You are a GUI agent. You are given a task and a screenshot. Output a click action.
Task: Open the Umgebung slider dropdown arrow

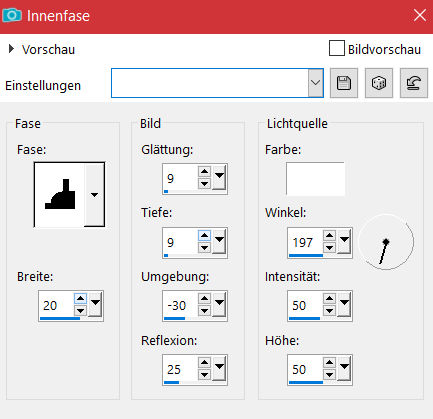(219, 303)
